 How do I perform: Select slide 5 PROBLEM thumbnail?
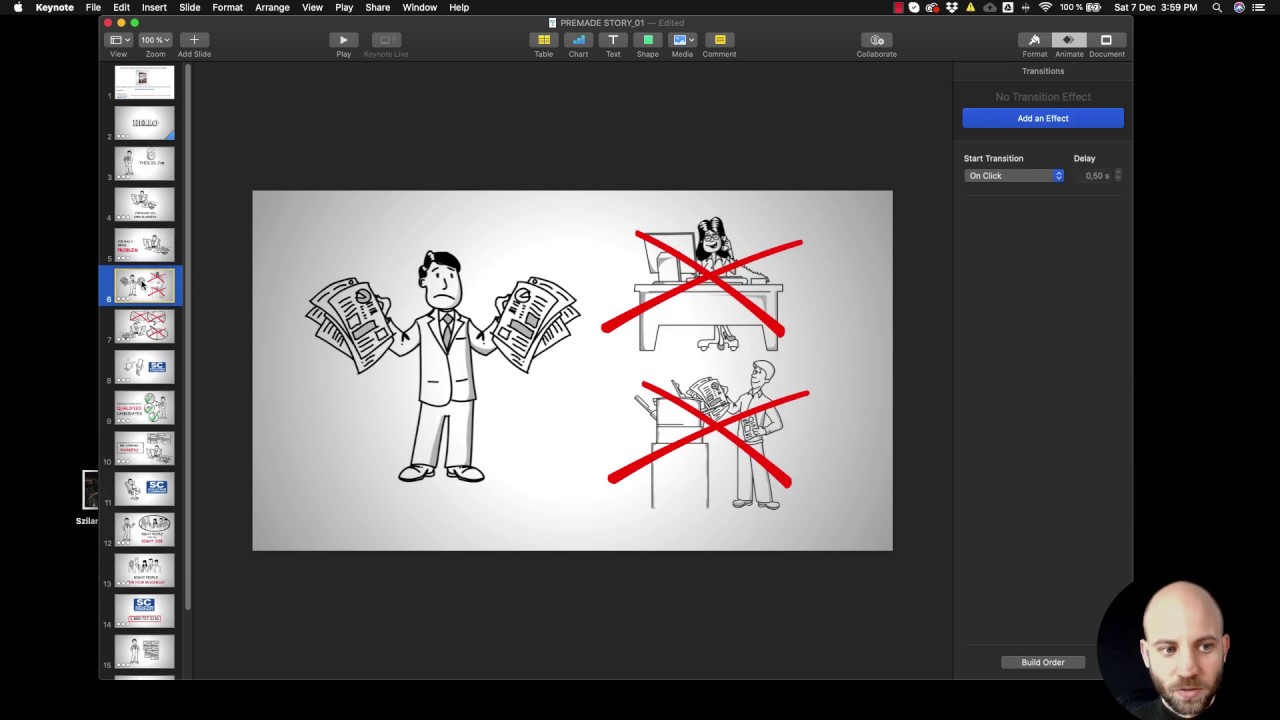point(144,245)
